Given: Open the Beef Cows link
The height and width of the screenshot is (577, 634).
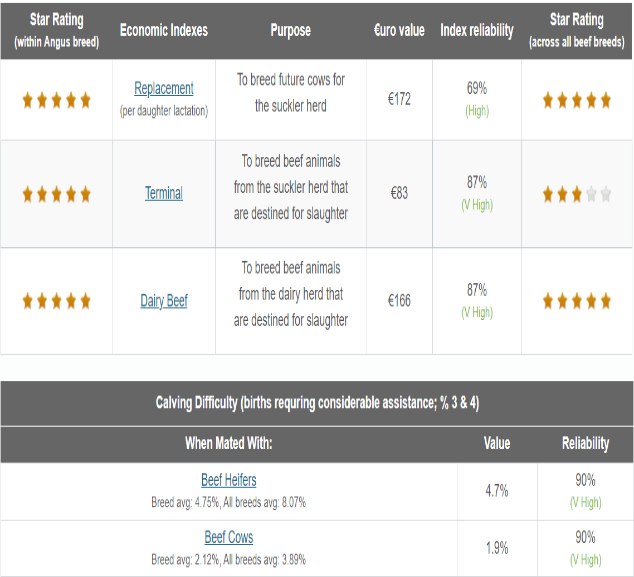Looking at the screenshot, I should click(x=229, y=537).
